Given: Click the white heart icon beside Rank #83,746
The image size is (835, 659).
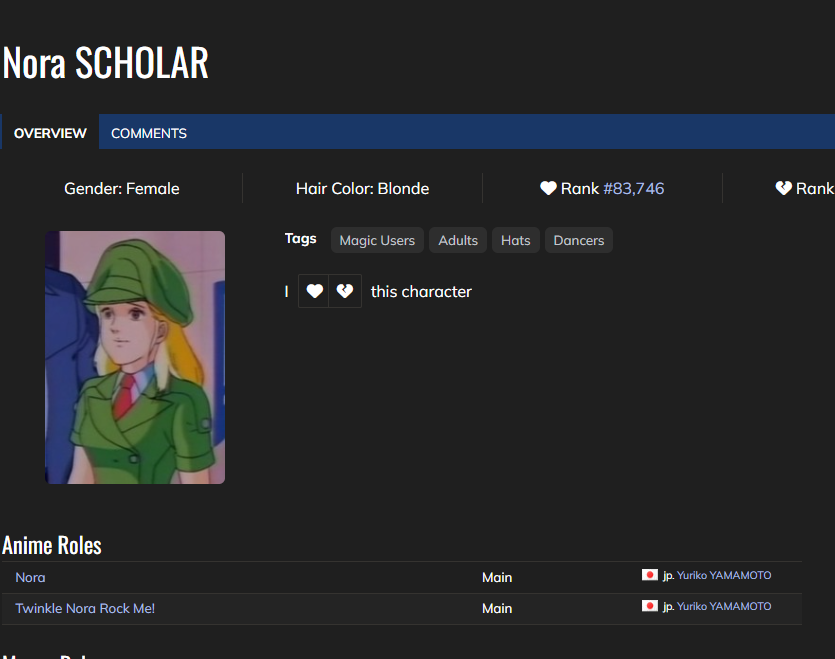Looking at the screenshot, I should [x=548, y=188].
